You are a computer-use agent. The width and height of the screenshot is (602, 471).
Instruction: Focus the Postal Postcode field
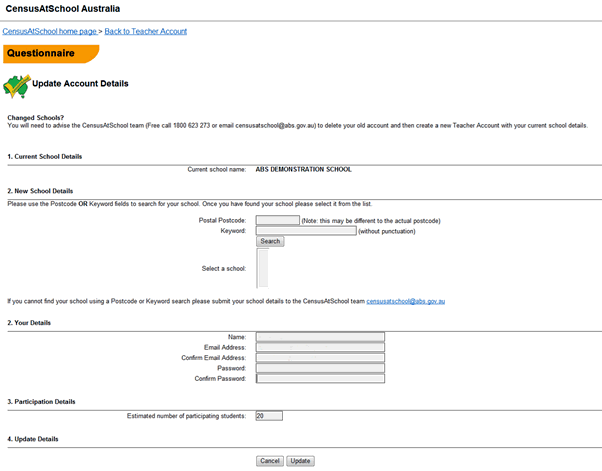277,220
